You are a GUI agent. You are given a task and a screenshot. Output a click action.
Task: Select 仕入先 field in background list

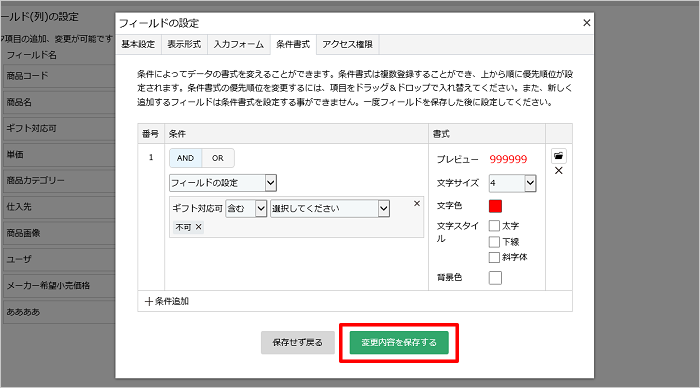(58, 207)
